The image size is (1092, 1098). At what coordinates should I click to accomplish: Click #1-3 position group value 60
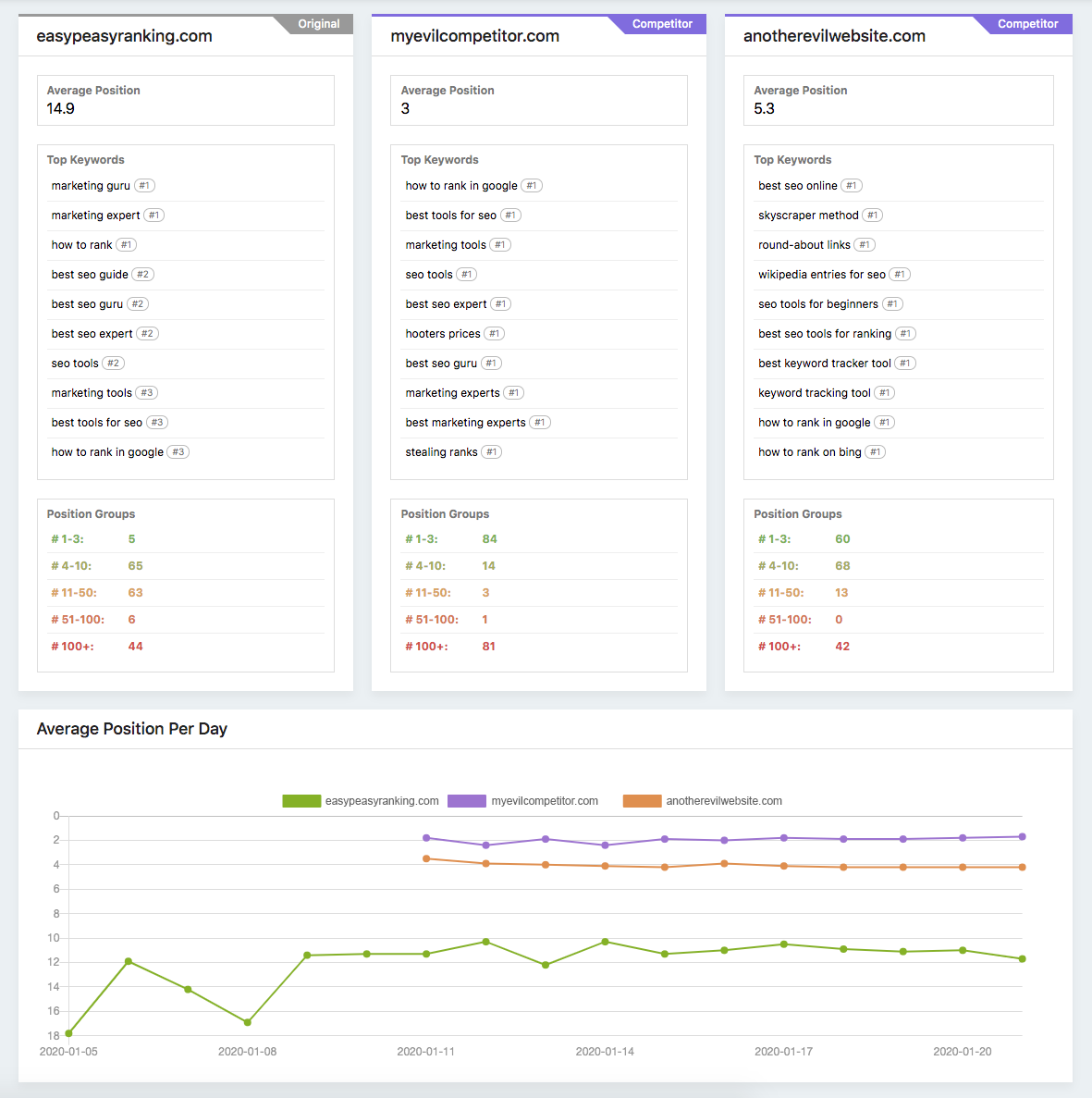(x=842, y=539)
